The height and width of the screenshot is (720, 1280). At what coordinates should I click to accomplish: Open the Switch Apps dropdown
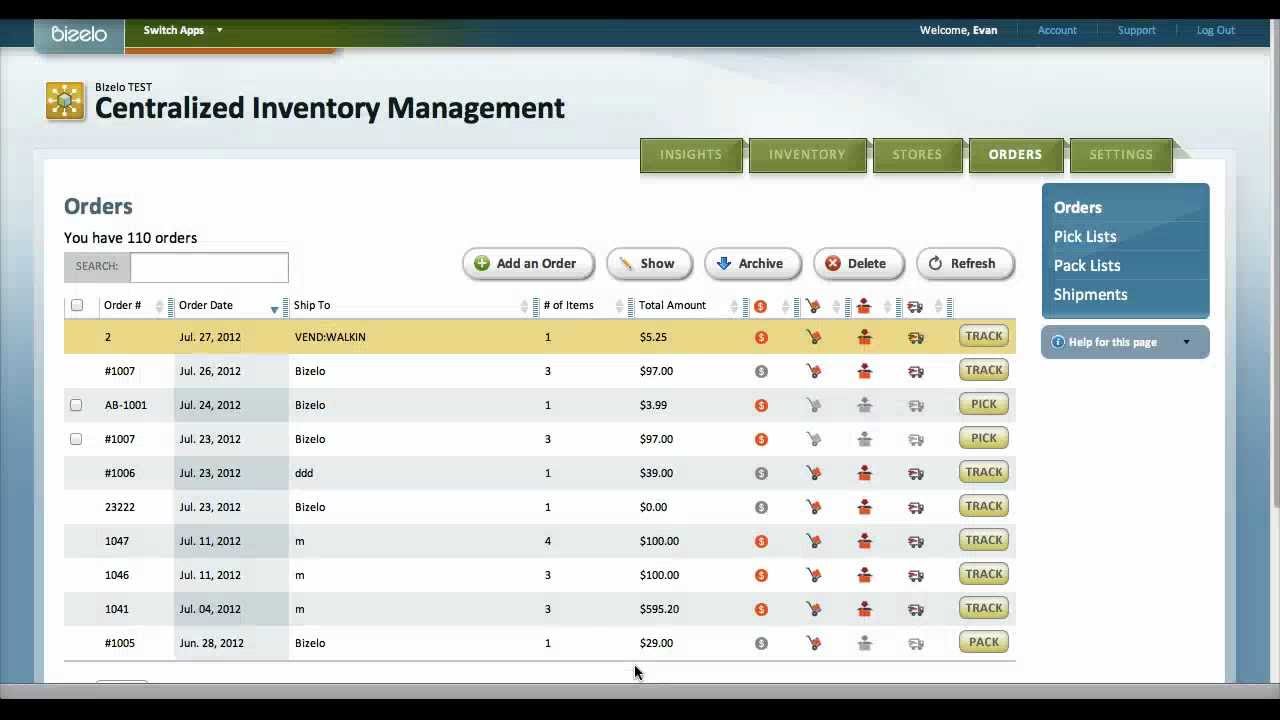coord(182,30)
